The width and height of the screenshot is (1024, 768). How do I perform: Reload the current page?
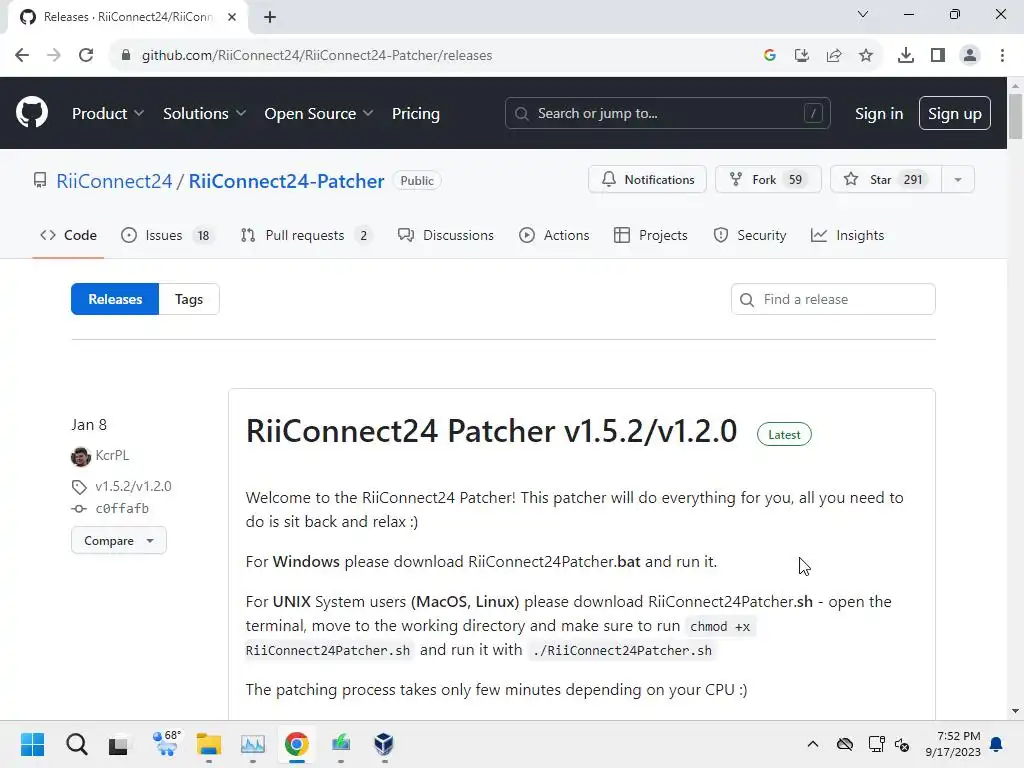point(86,56)
